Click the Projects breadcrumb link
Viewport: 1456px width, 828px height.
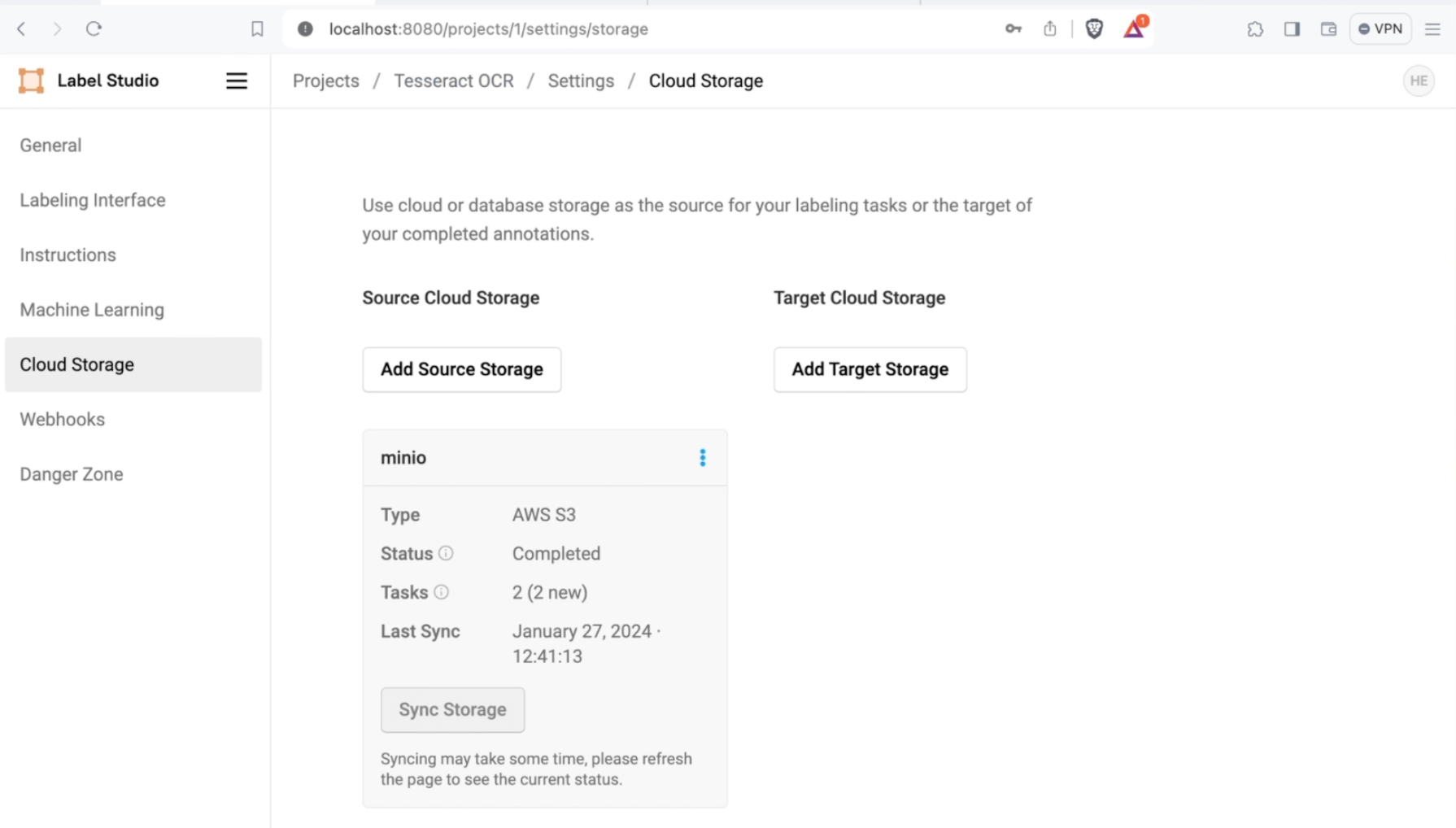pyautogui.click(x=326, y=81)
